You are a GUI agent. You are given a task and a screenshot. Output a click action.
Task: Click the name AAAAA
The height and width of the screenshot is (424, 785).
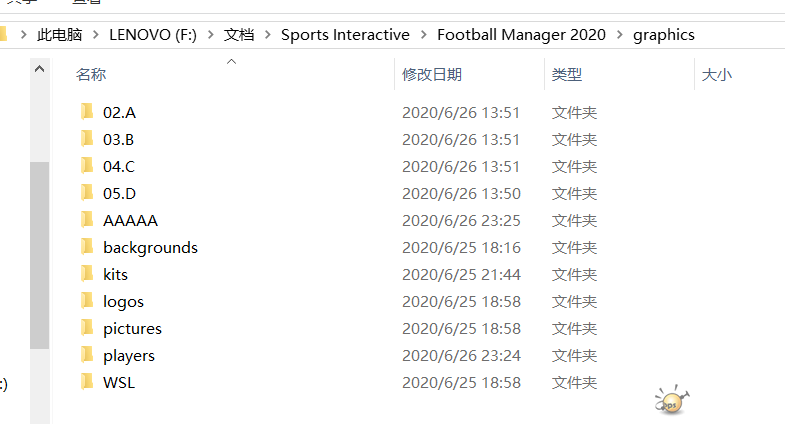[130, 221]
